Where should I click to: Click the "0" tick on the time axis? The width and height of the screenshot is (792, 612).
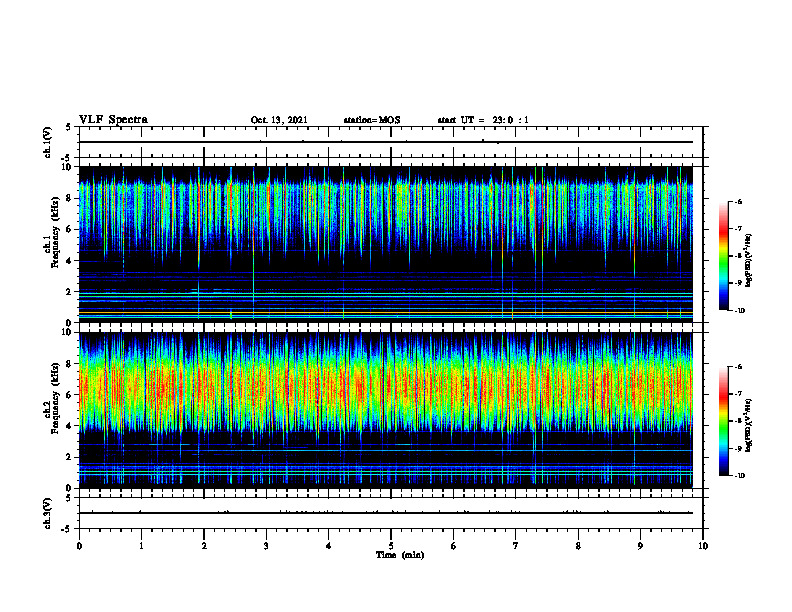tap(79, 546)
